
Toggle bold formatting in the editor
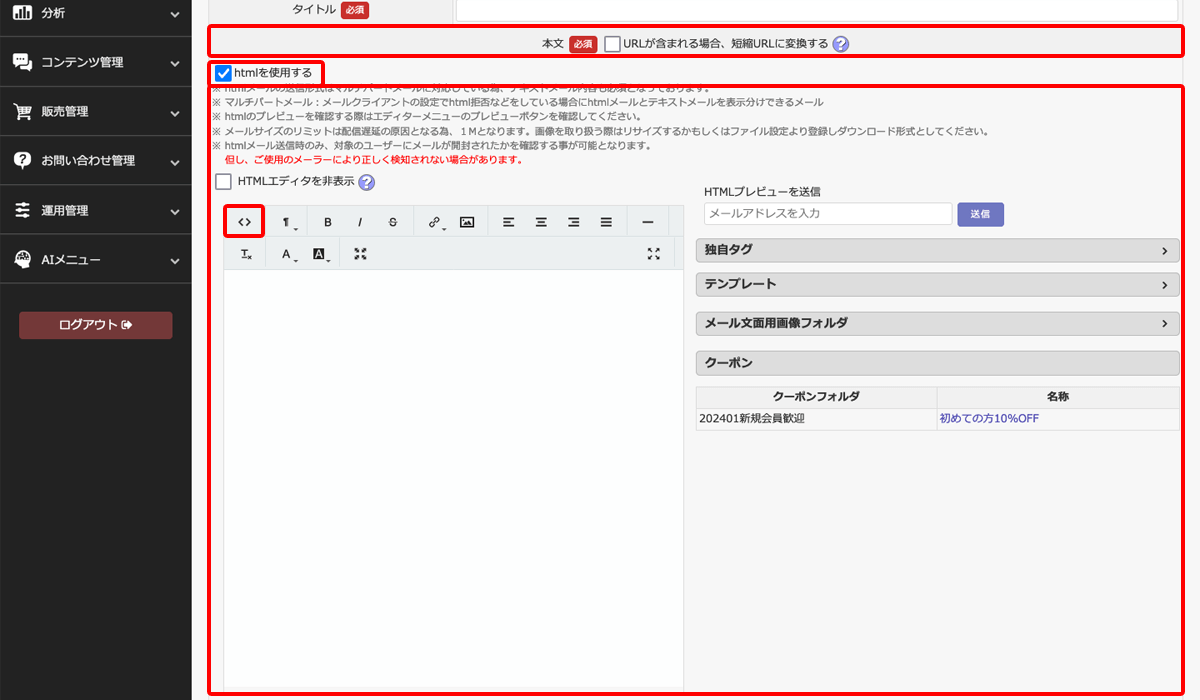[328, 222]
